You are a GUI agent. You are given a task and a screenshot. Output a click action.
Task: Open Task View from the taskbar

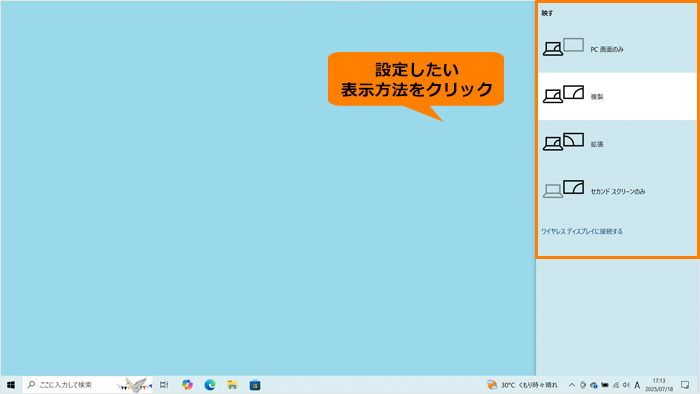pyautogui.click(x=164, y=385)
